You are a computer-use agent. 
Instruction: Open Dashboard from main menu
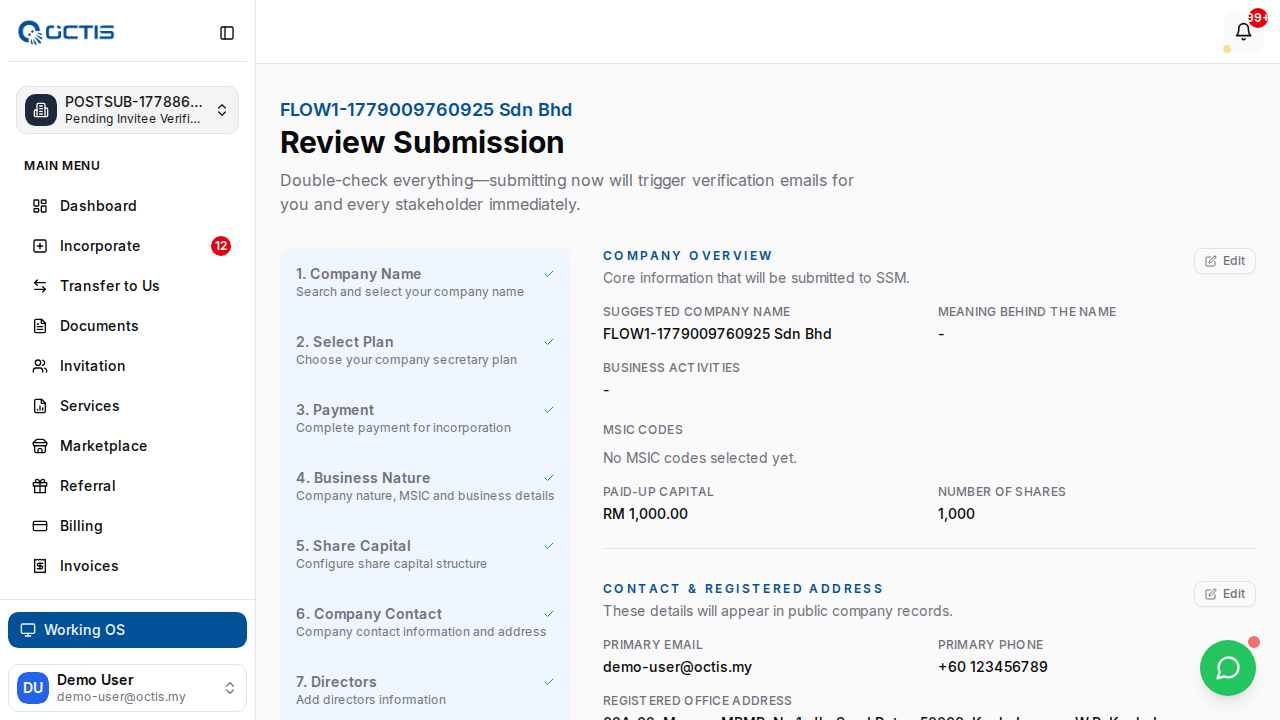click(127, 206)
